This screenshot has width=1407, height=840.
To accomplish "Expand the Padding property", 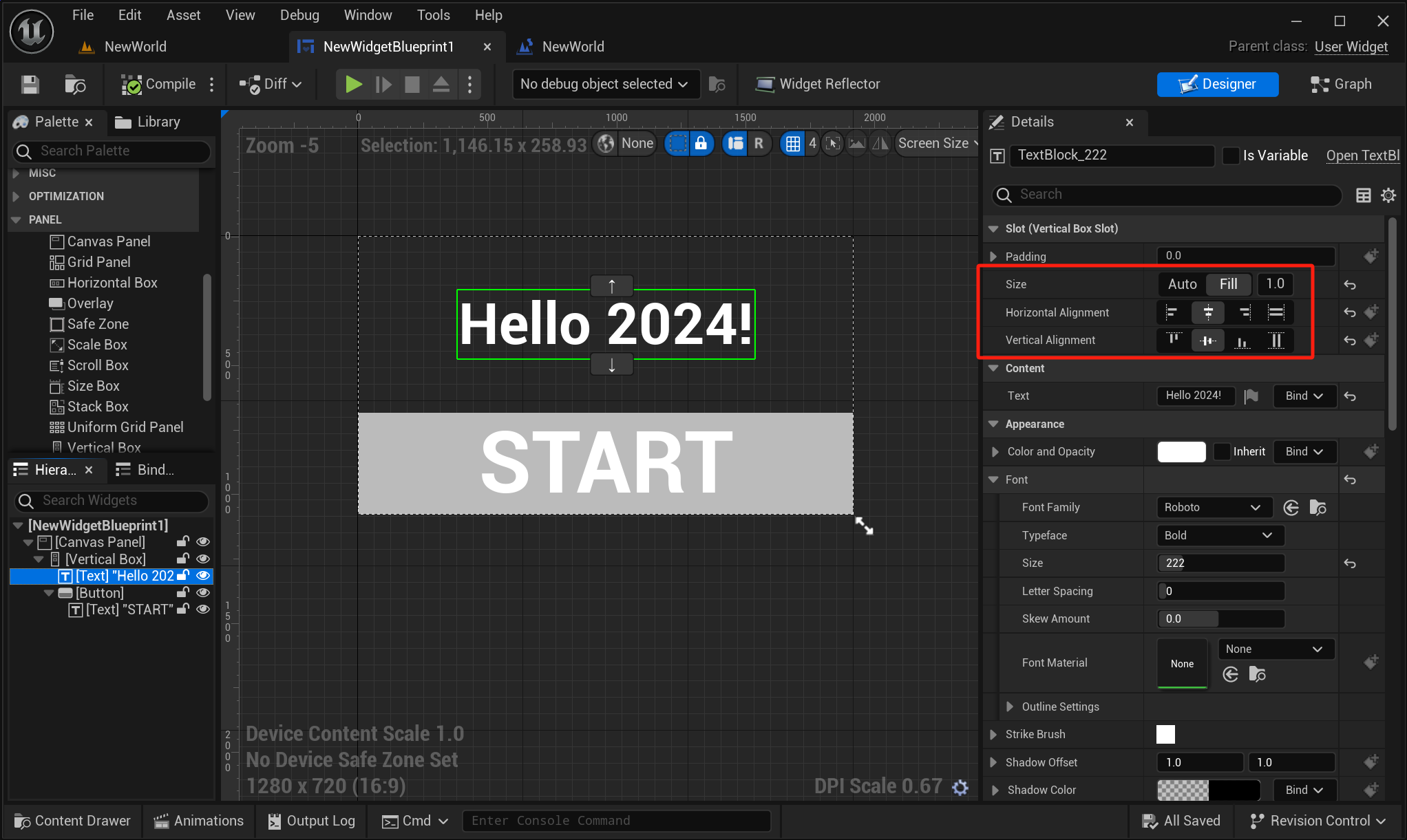I will (x=993, y=257).
